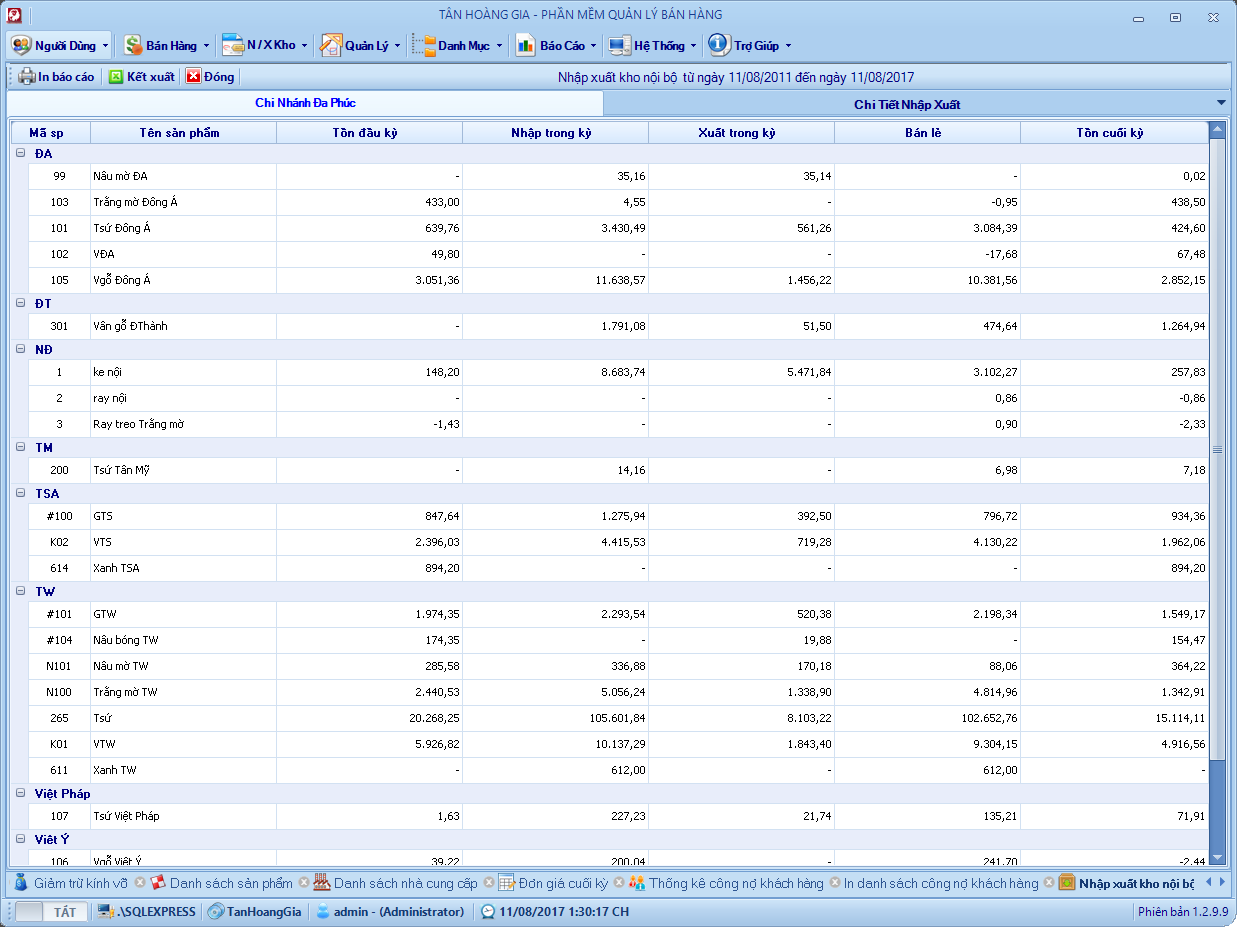
Task: Open the Danh sách sản phẩm tab
Action: coord(231,884)
